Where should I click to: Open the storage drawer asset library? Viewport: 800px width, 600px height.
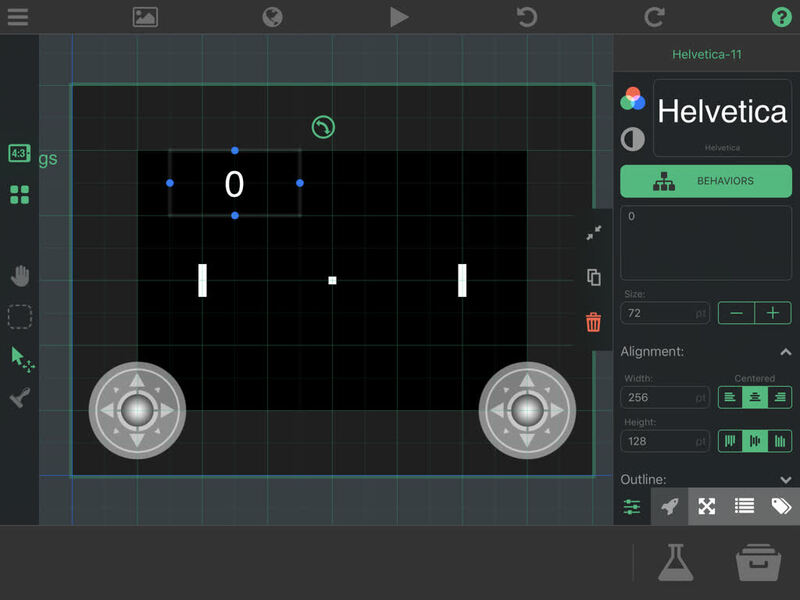pos(758,562)
